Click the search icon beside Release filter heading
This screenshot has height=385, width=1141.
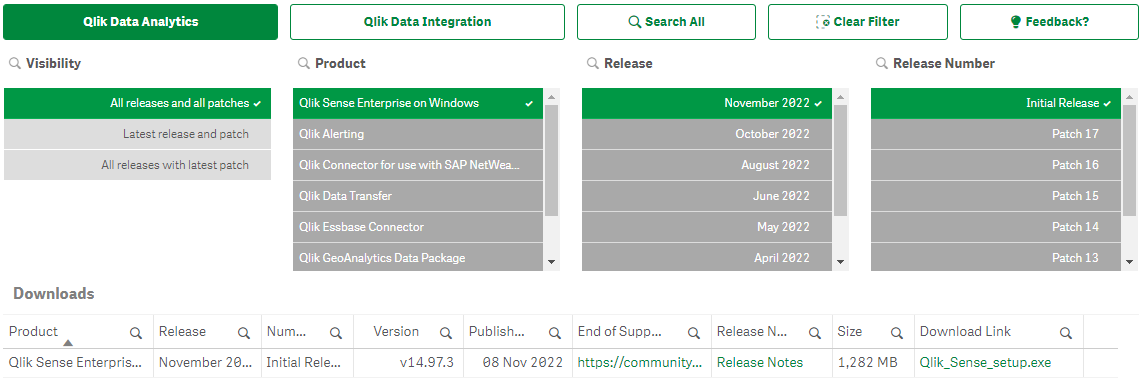tap(592, 63)
